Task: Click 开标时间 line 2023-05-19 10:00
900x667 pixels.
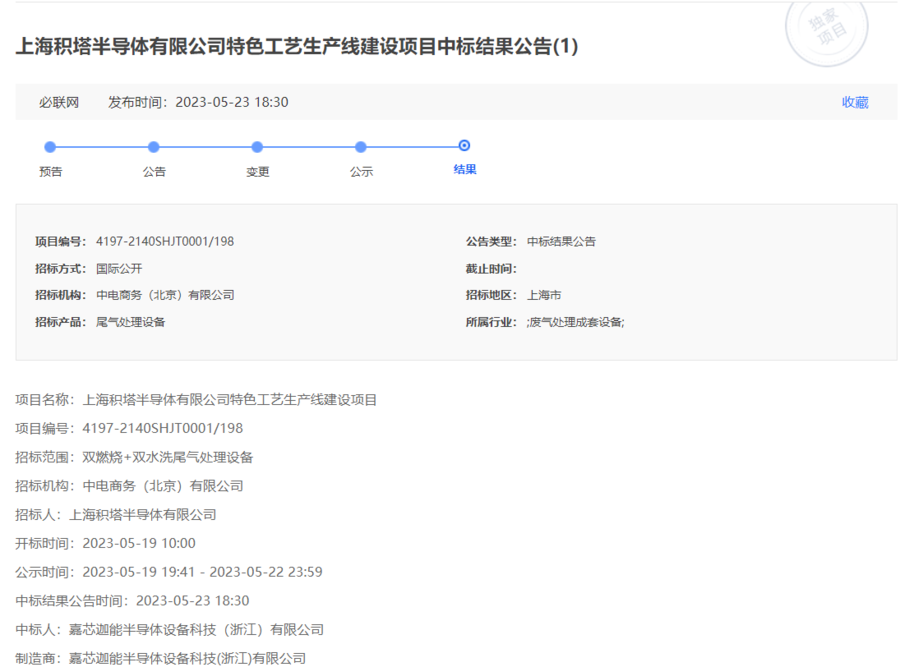Action: click(x=106, y=543)
